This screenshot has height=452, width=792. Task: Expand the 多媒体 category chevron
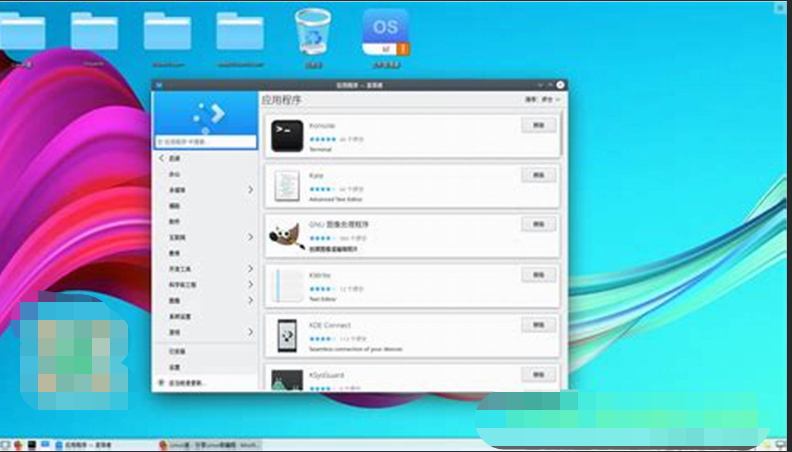[250, 189]
